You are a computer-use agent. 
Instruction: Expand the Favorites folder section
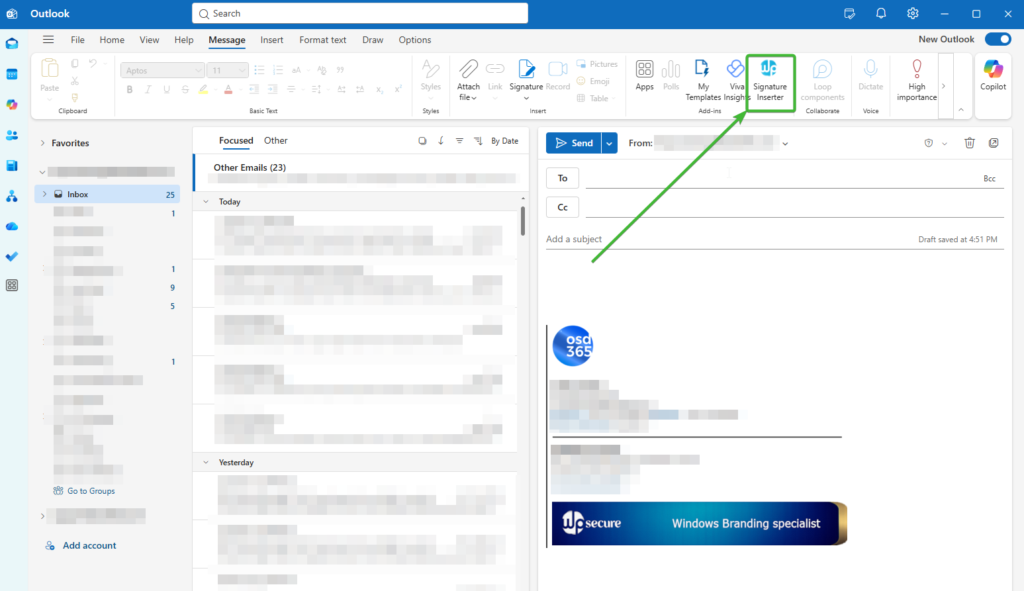43,143
